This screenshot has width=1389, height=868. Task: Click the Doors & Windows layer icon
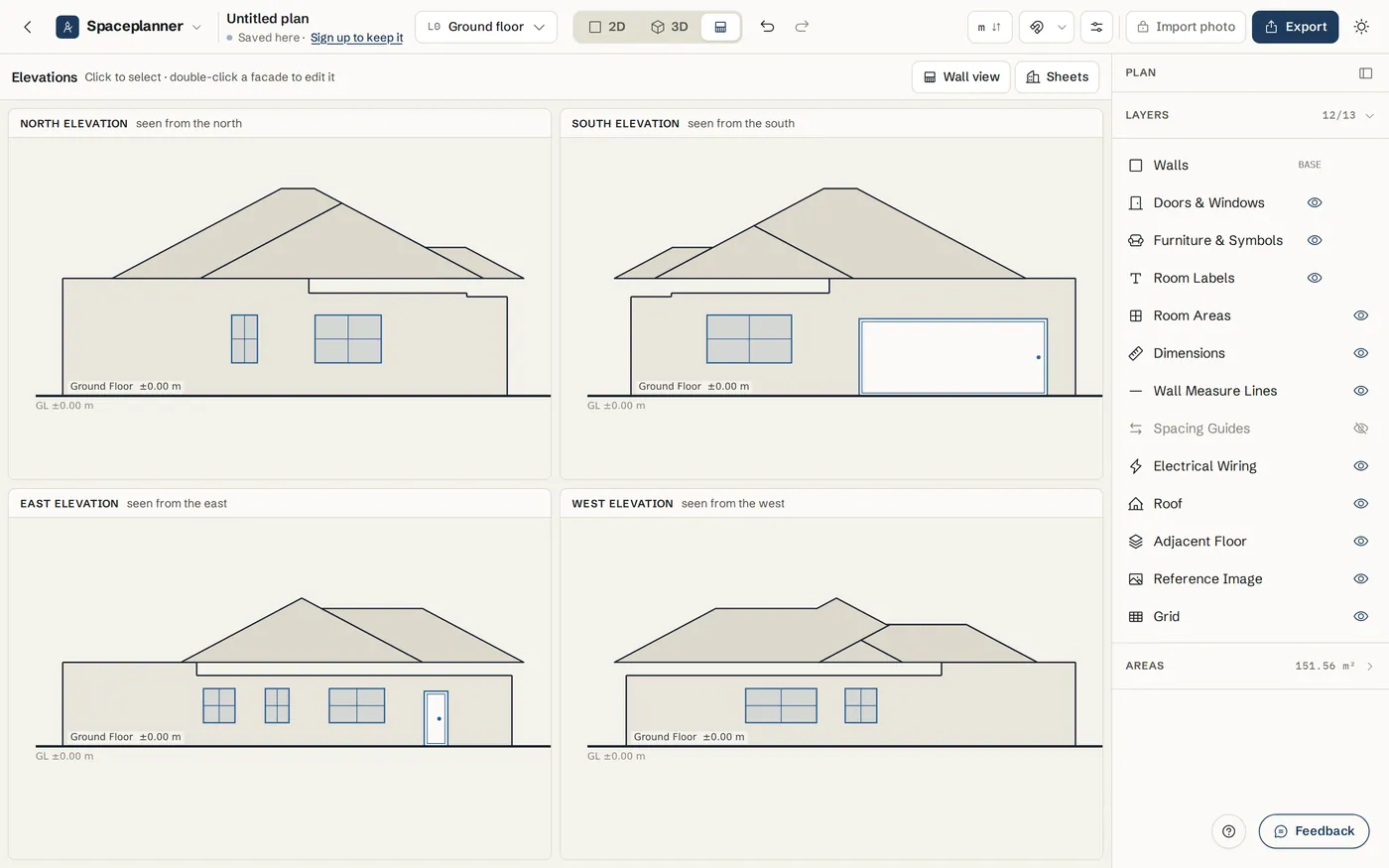click(x=1136, y=203)
